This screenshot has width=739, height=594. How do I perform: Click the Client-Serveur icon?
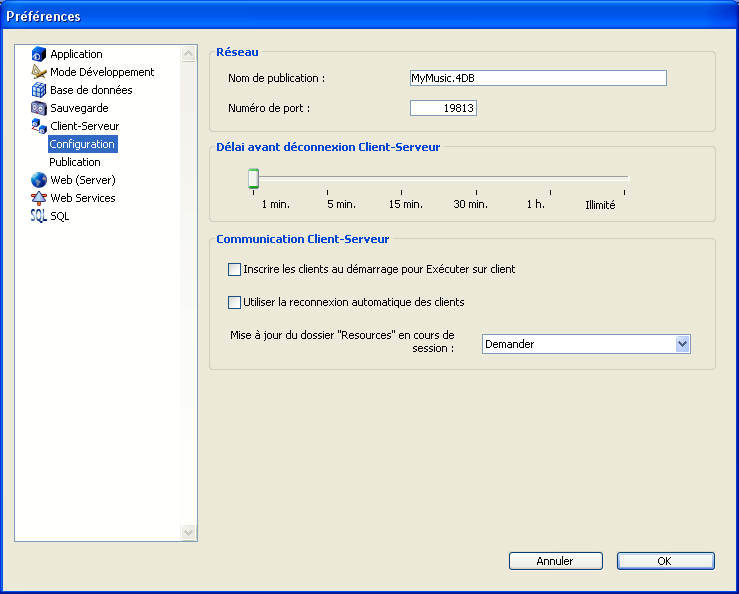click(x=39, y=126)
